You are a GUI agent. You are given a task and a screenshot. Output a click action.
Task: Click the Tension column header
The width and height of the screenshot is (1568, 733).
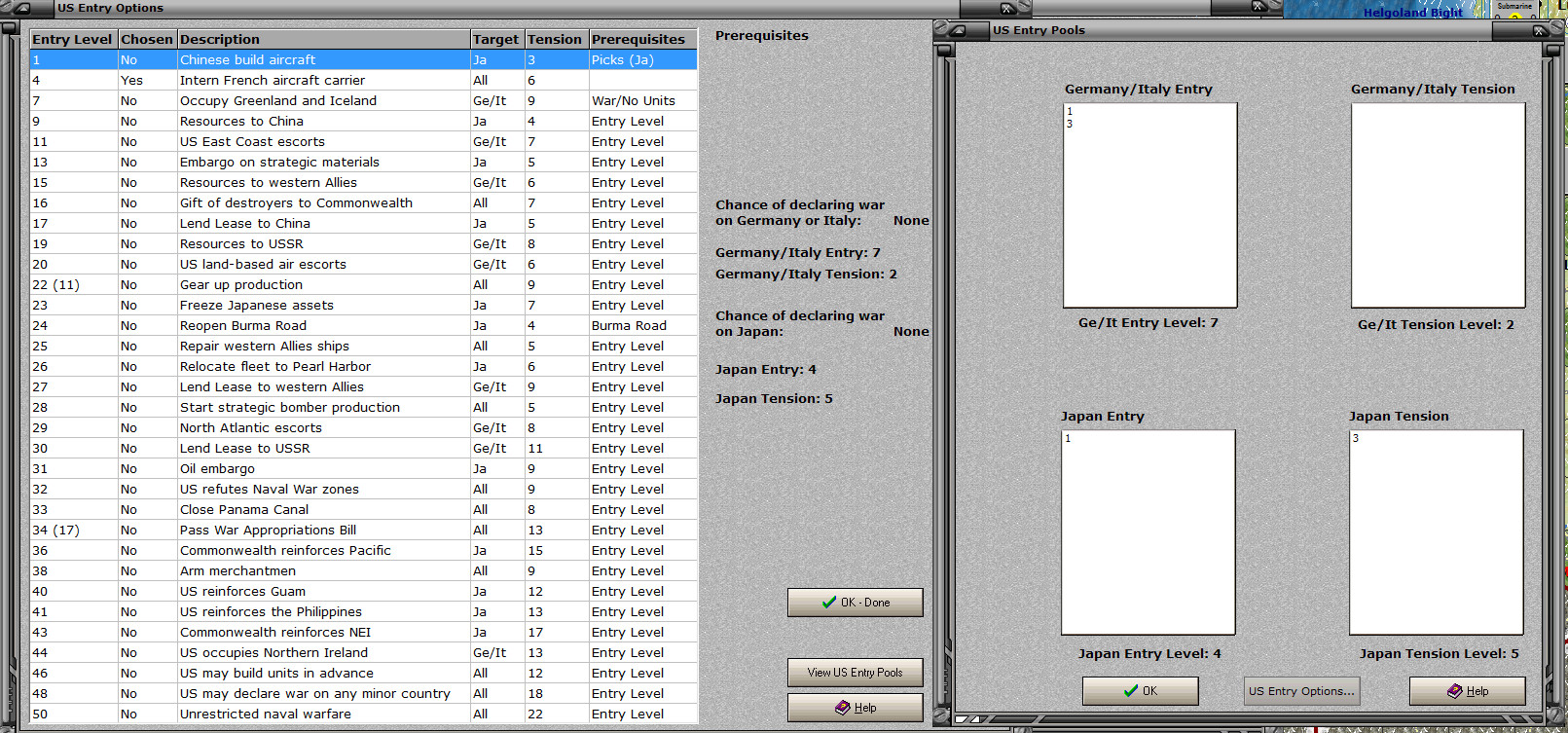point(557,39)
